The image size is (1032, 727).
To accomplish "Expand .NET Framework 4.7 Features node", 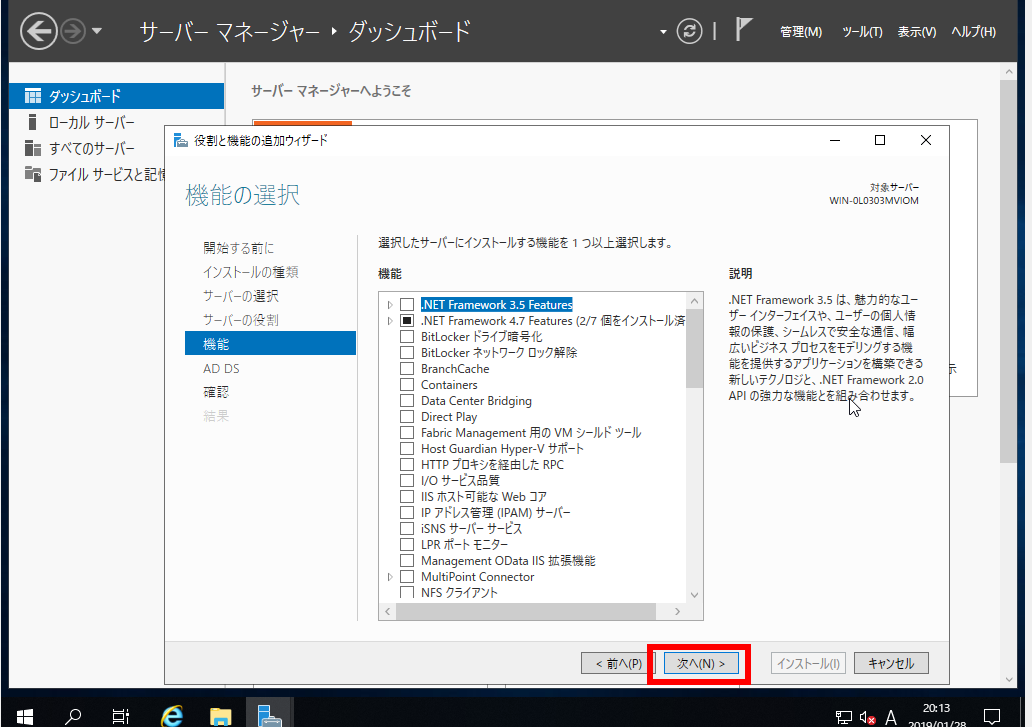I will (390, 321).
